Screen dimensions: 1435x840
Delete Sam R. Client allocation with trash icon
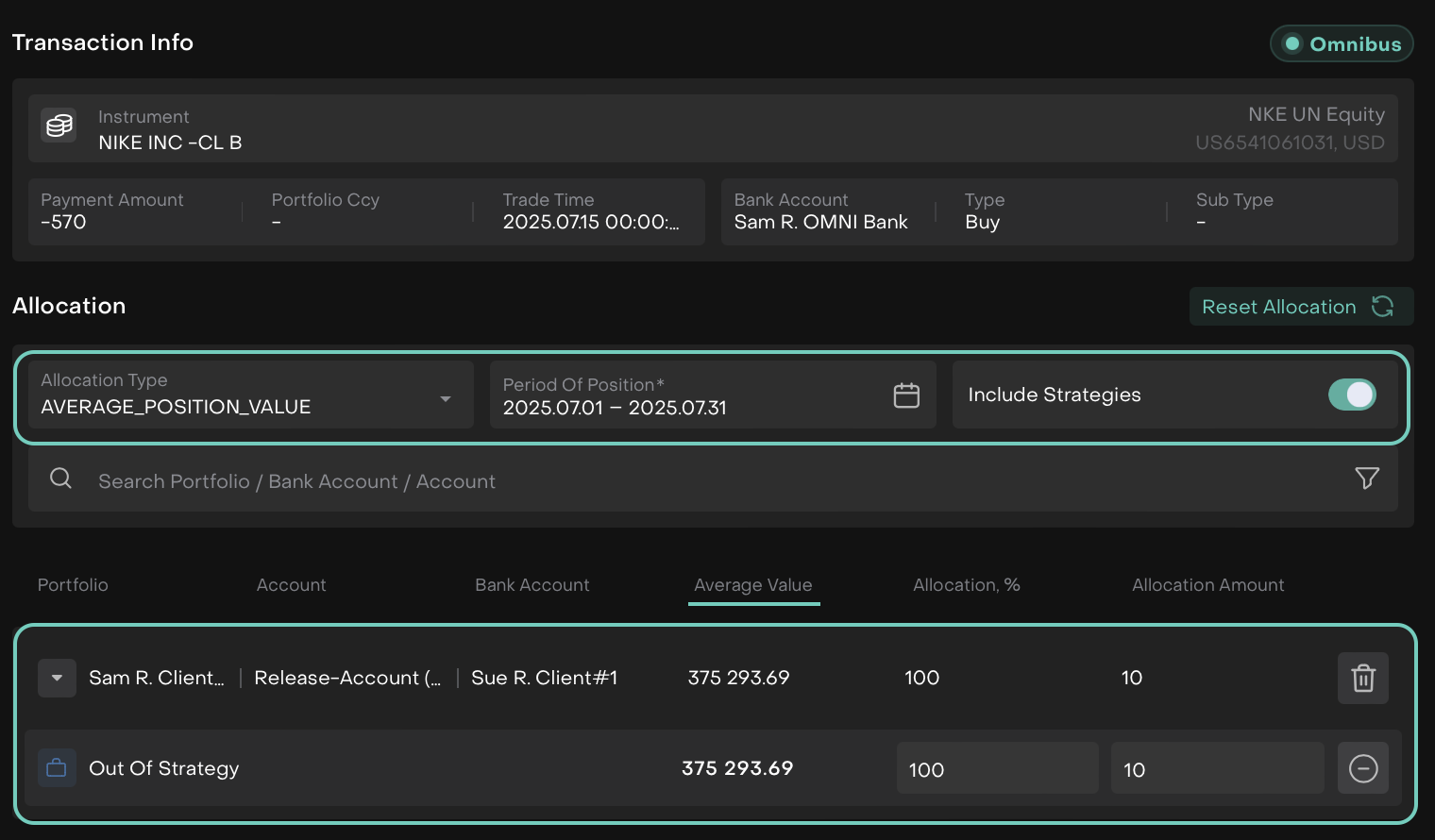click(1362, 678)
